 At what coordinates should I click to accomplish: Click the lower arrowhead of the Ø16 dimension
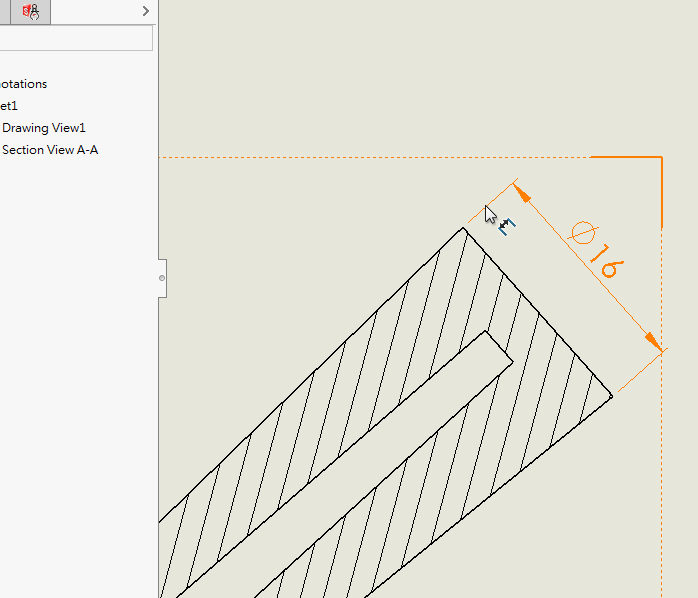click(x=653, y=341)
